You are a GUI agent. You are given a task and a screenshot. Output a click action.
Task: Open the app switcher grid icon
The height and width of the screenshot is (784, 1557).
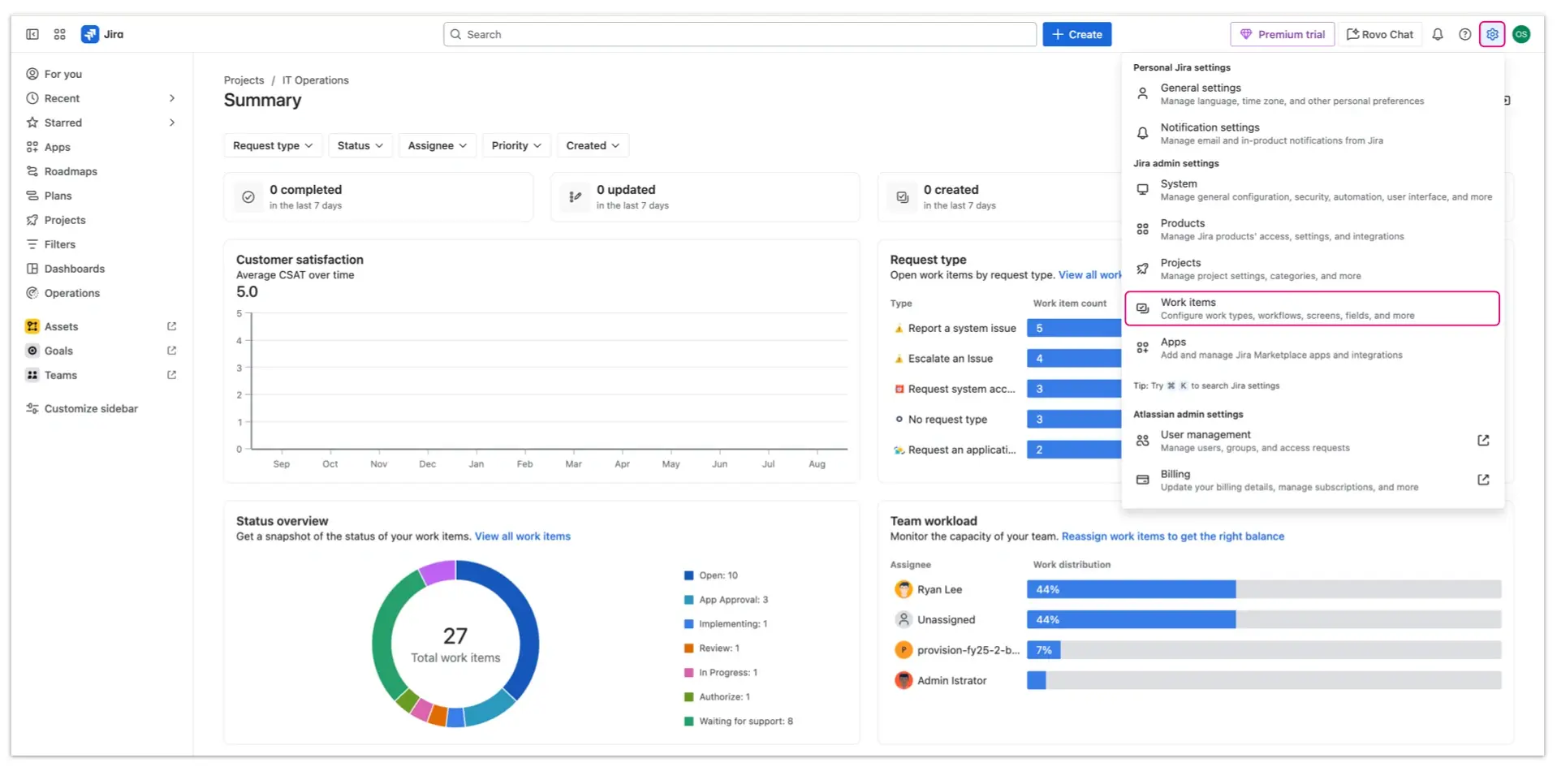59,34
